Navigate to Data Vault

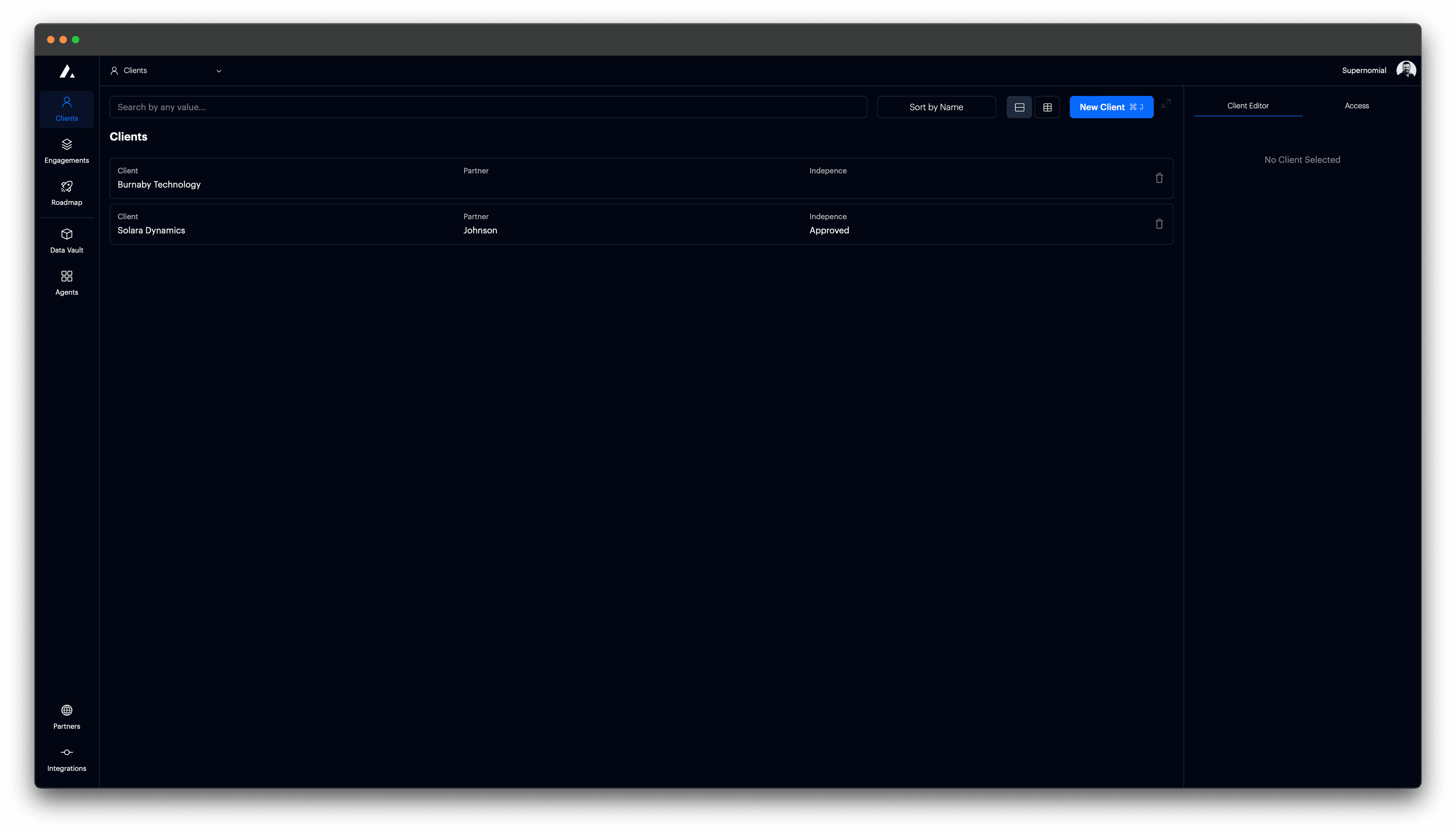point(66,241)
